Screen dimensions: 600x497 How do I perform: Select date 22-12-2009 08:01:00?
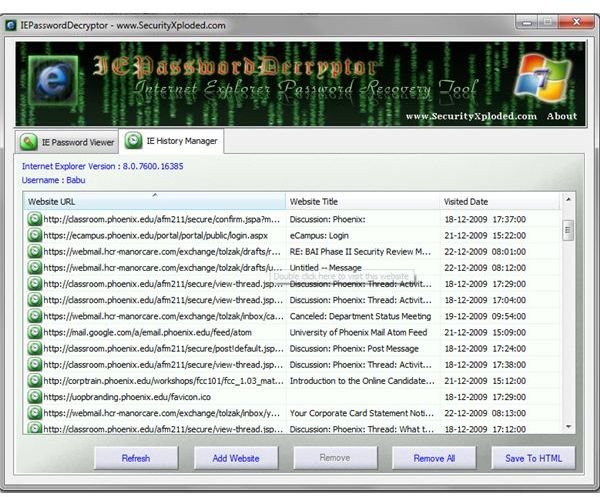pos(485,251)
